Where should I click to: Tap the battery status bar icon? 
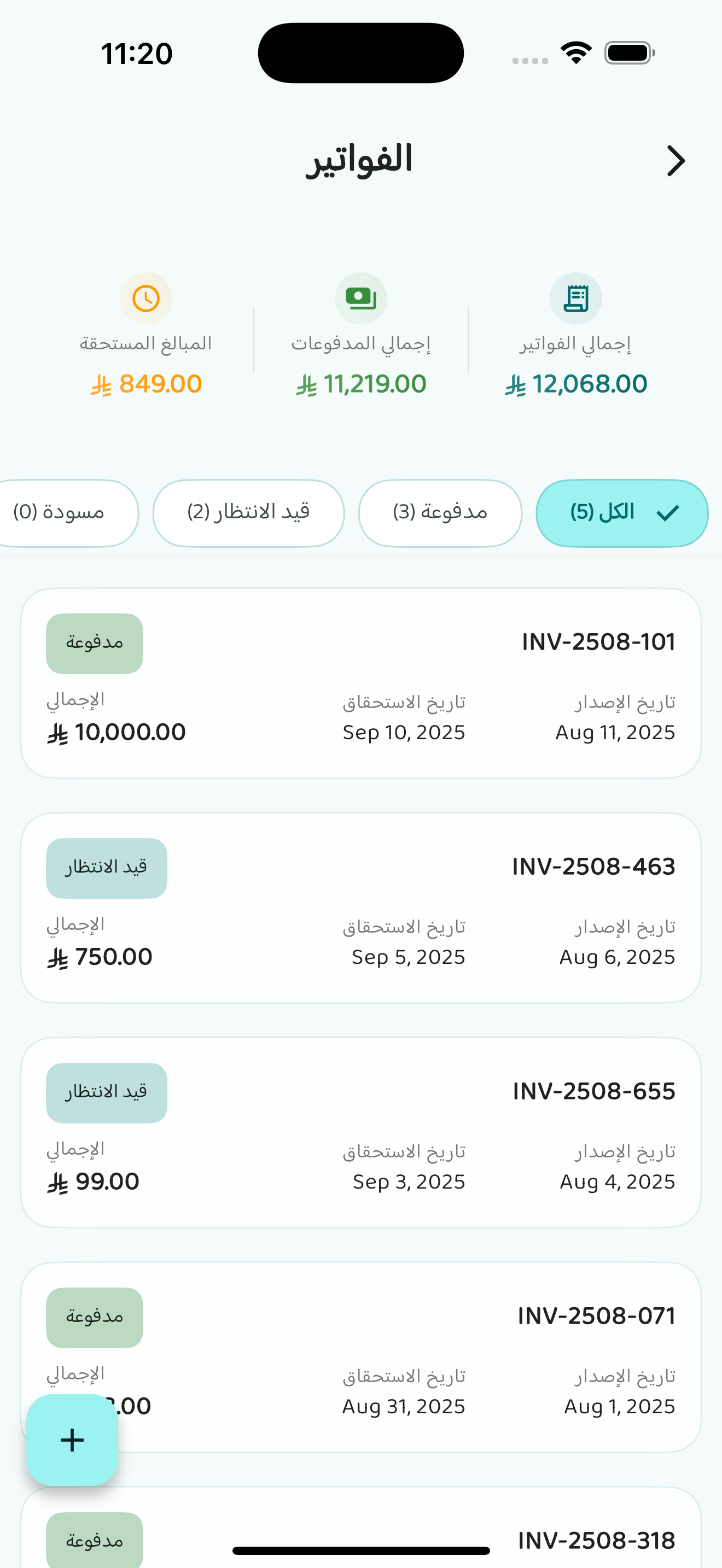pyautogui.click(x=630, y=53)
